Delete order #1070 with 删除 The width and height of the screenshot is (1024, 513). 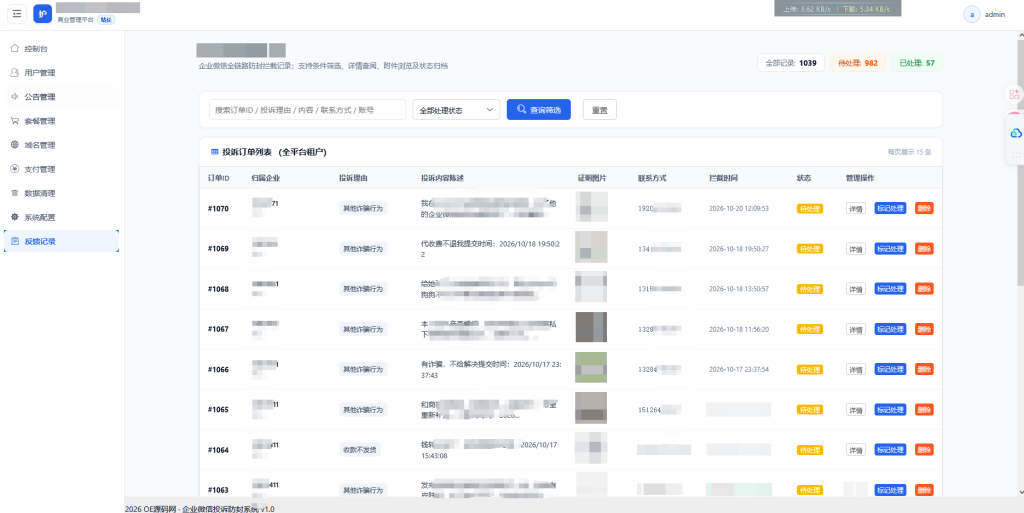(924, 208)
